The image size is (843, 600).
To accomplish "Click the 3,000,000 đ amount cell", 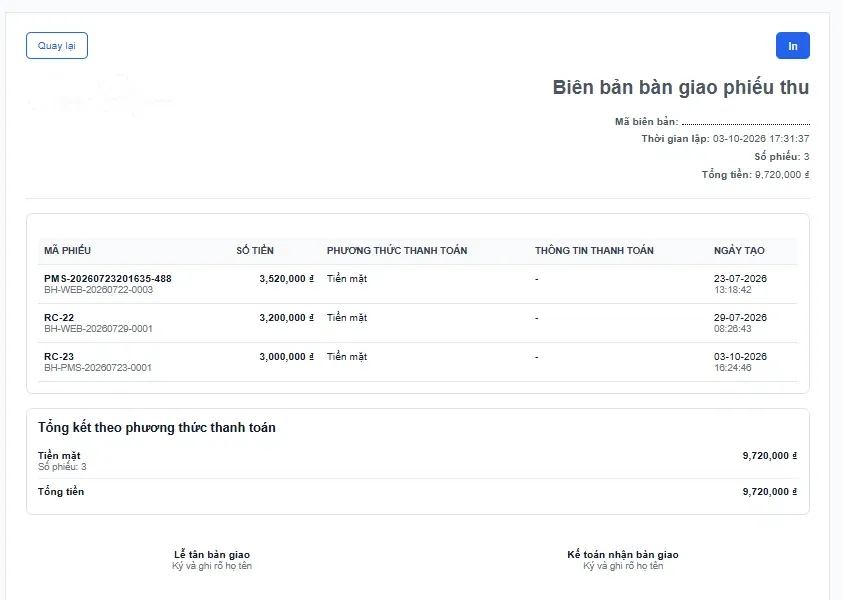I will click(287, 356).
